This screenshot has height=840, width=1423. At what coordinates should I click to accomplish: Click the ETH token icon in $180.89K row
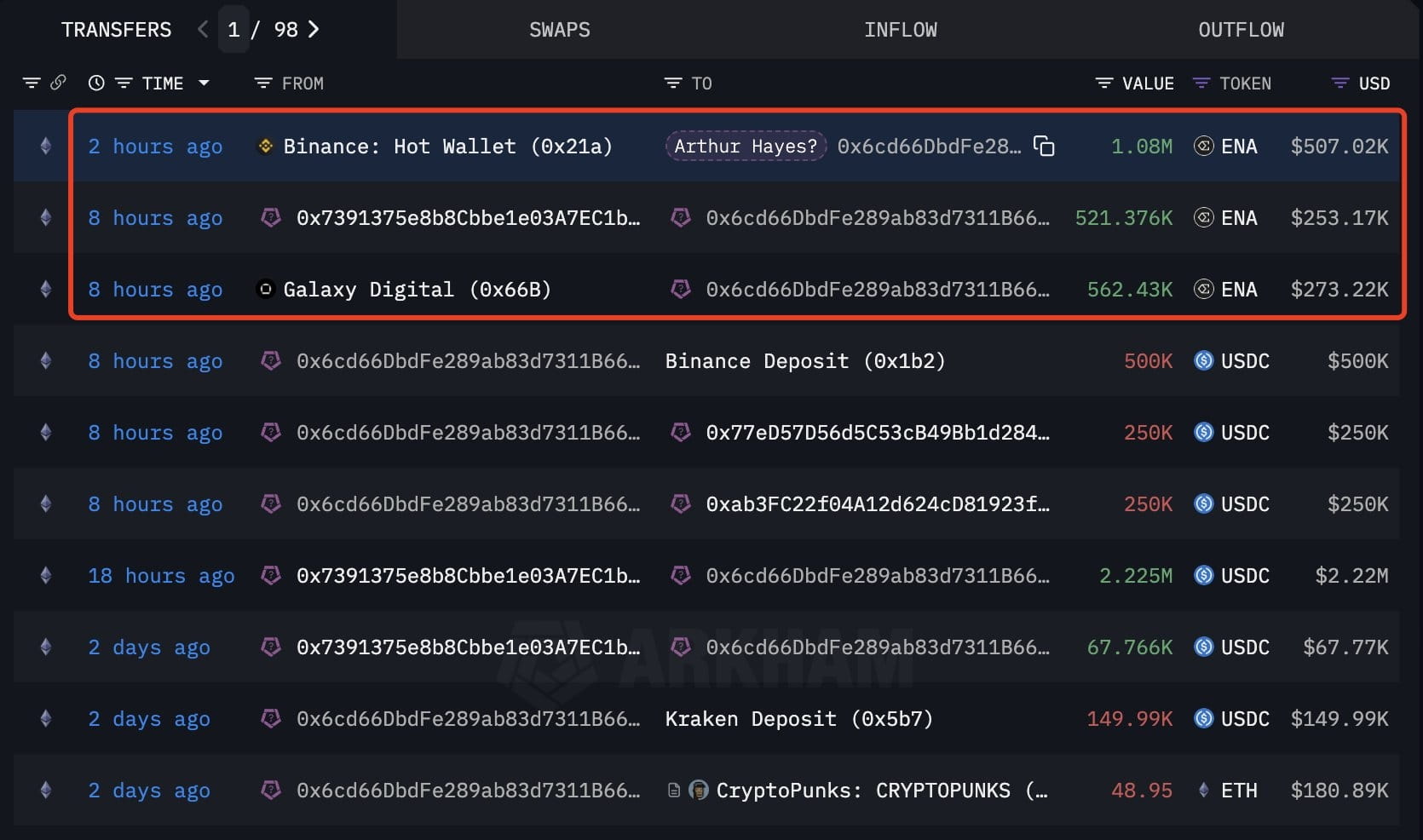point(1204,791)
